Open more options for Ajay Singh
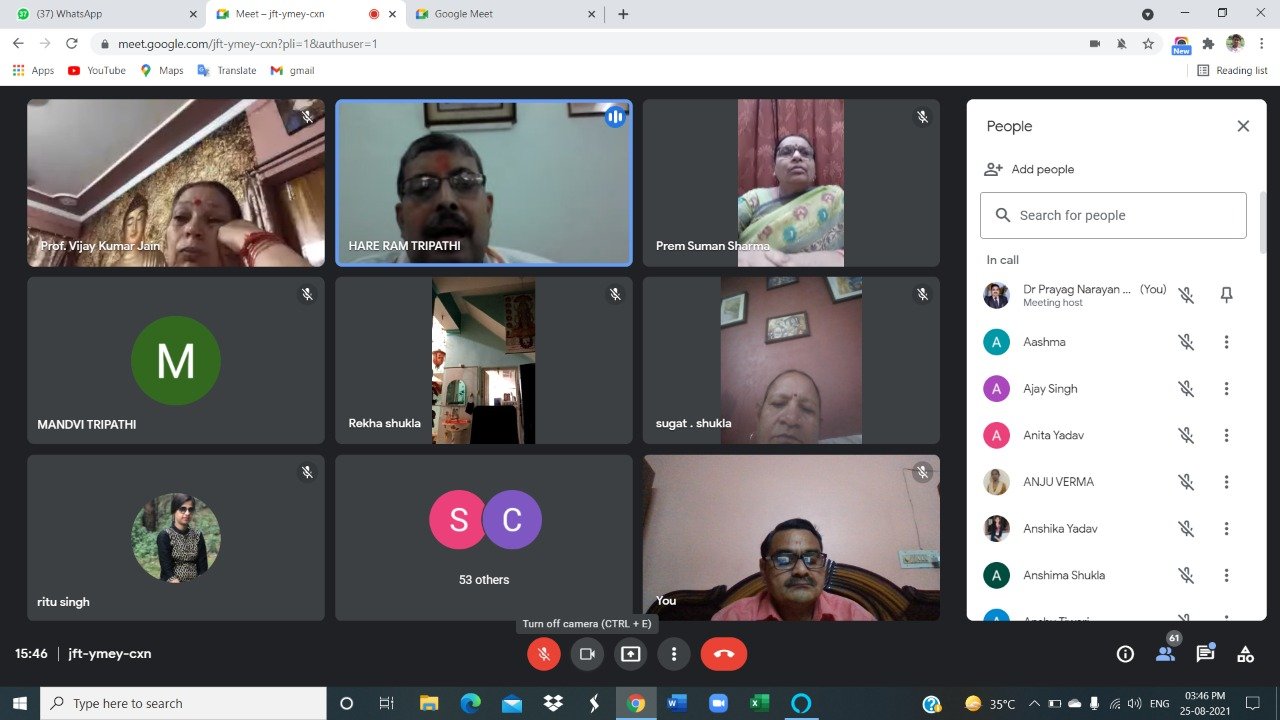This screenshot has width=1280, height=720. [1226, 388]
